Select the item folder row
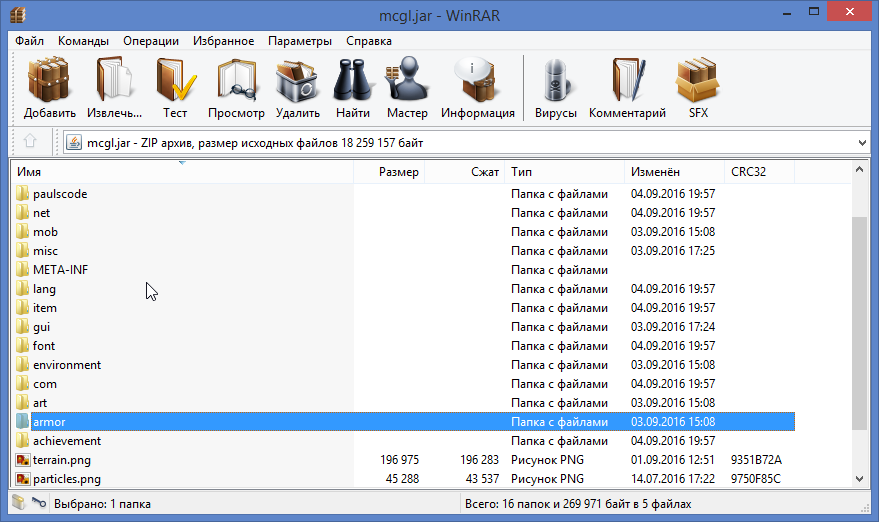879x522 pixels. [x=404, y=308]
